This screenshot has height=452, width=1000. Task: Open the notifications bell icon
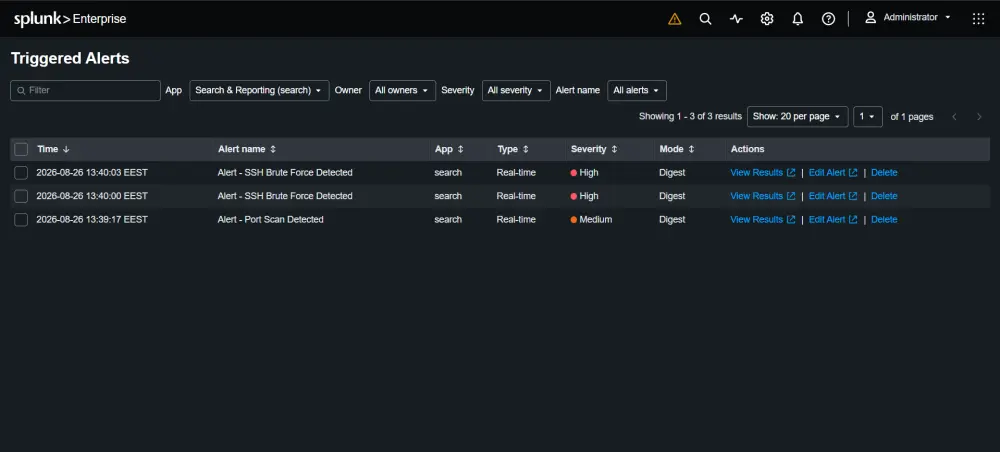coord(797,19)
